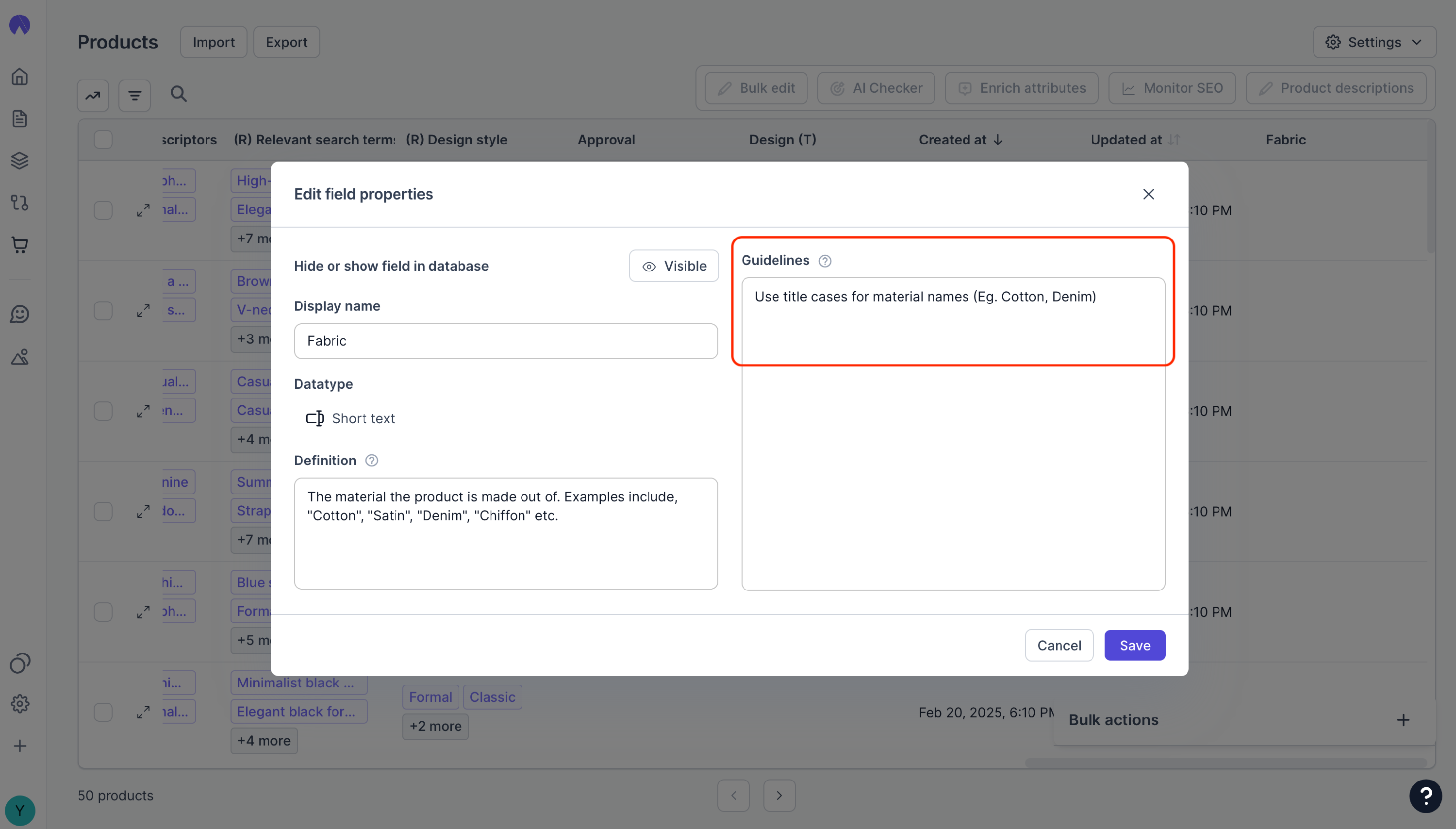This screenshot has height=829, width=1456.
Task: Toggle the Visible field visibility button
Action: (673, 266)
